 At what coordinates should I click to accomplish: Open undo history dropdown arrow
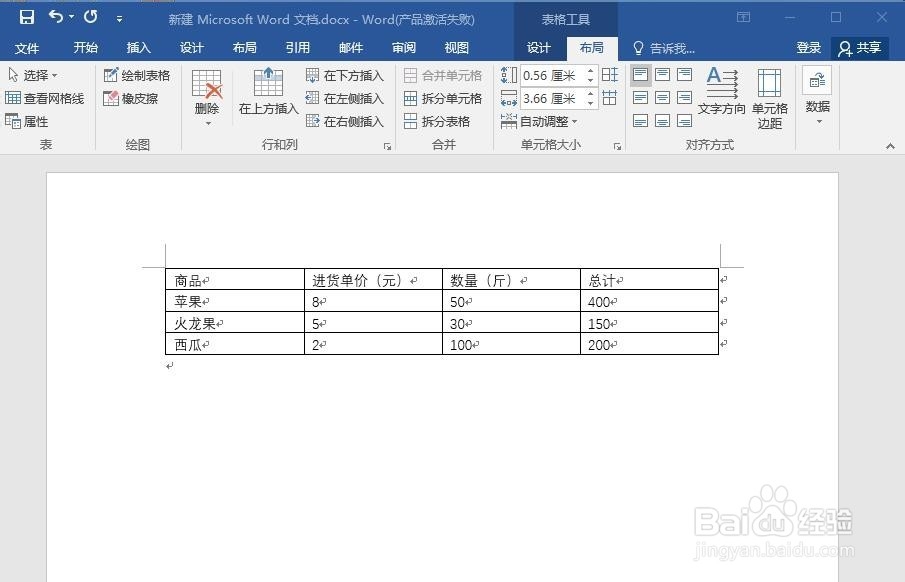pos(72,17)
